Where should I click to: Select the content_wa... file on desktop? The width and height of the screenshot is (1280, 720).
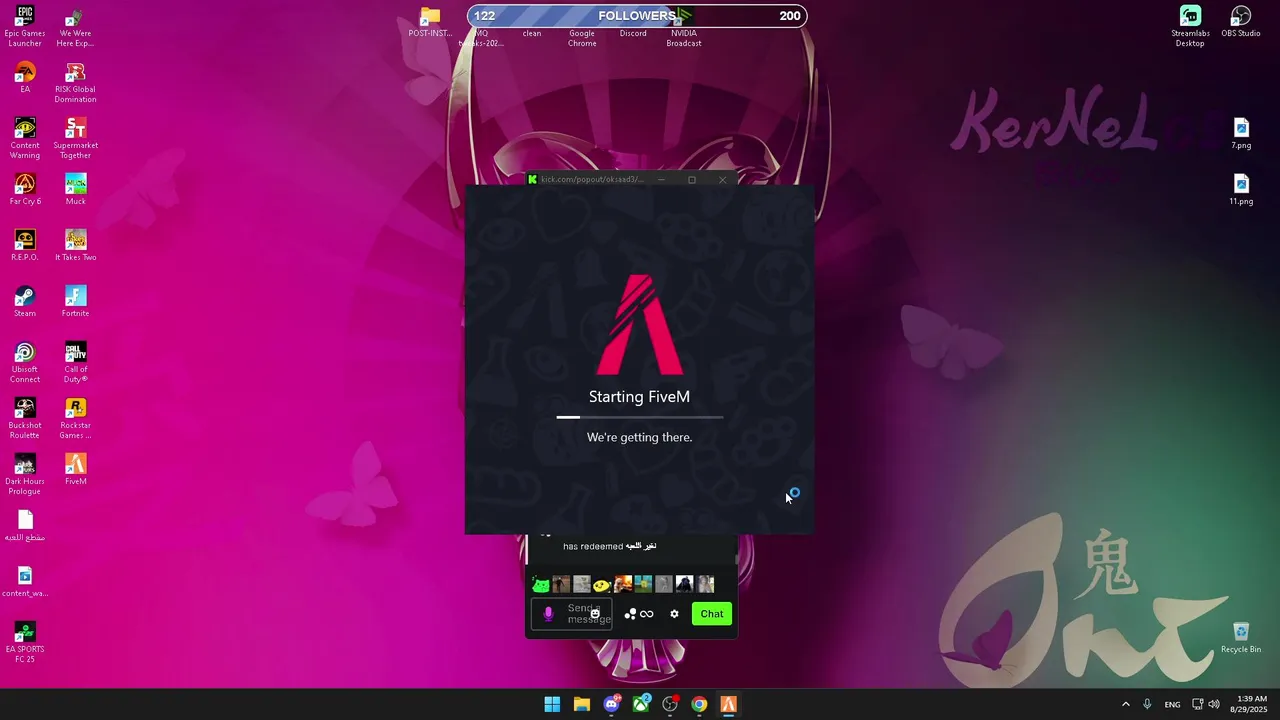coord(25,582)
